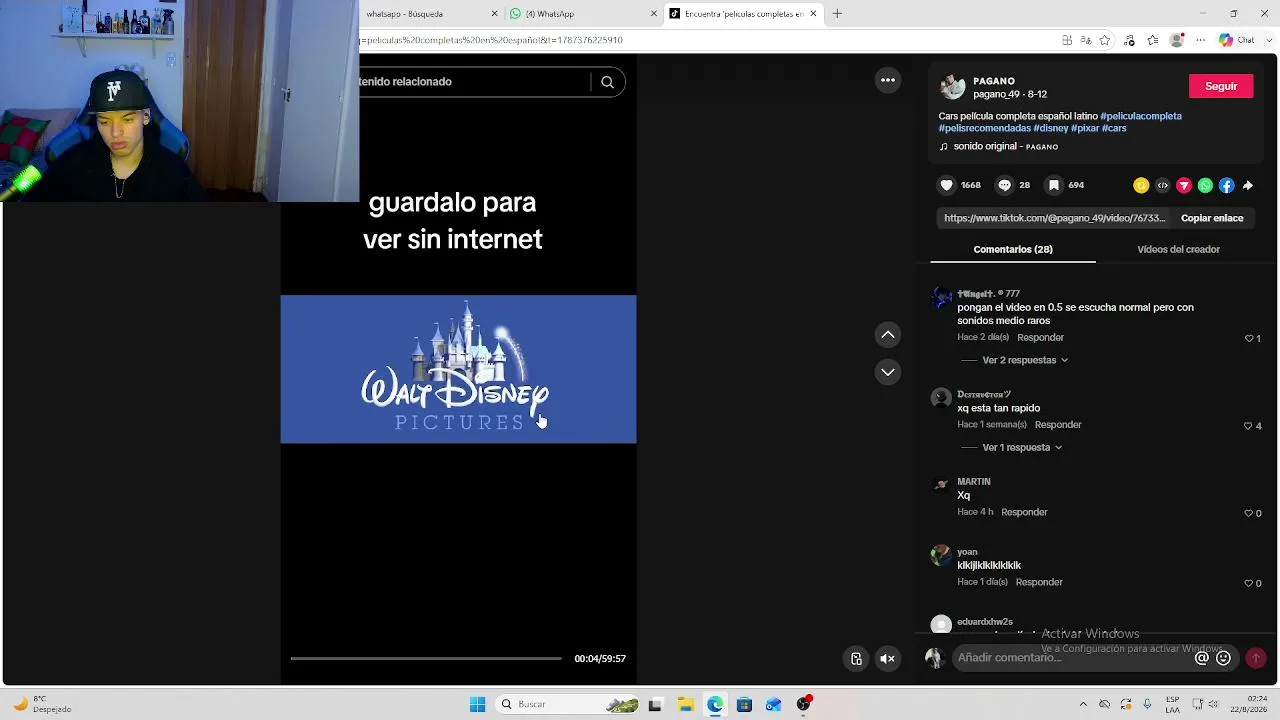This screenshot has width=1280, height=720.
Task: Open comments via the speech bubble icon
Action: click(x=1005, y=185)
